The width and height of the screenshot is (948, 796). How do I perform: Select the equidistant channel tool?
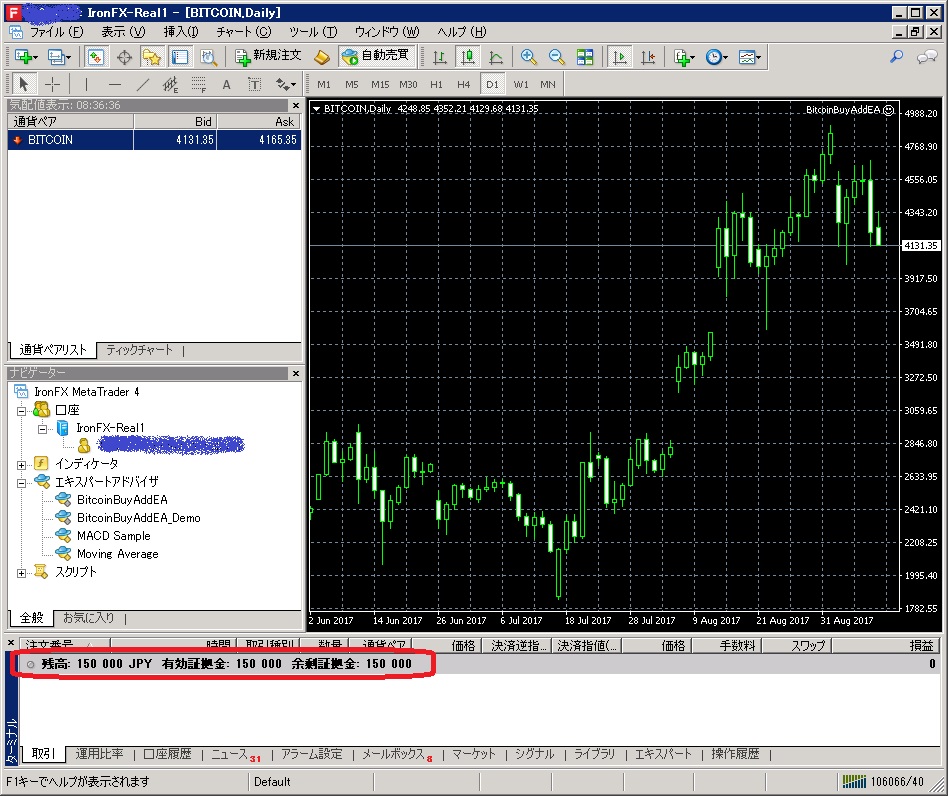[170, 84]
